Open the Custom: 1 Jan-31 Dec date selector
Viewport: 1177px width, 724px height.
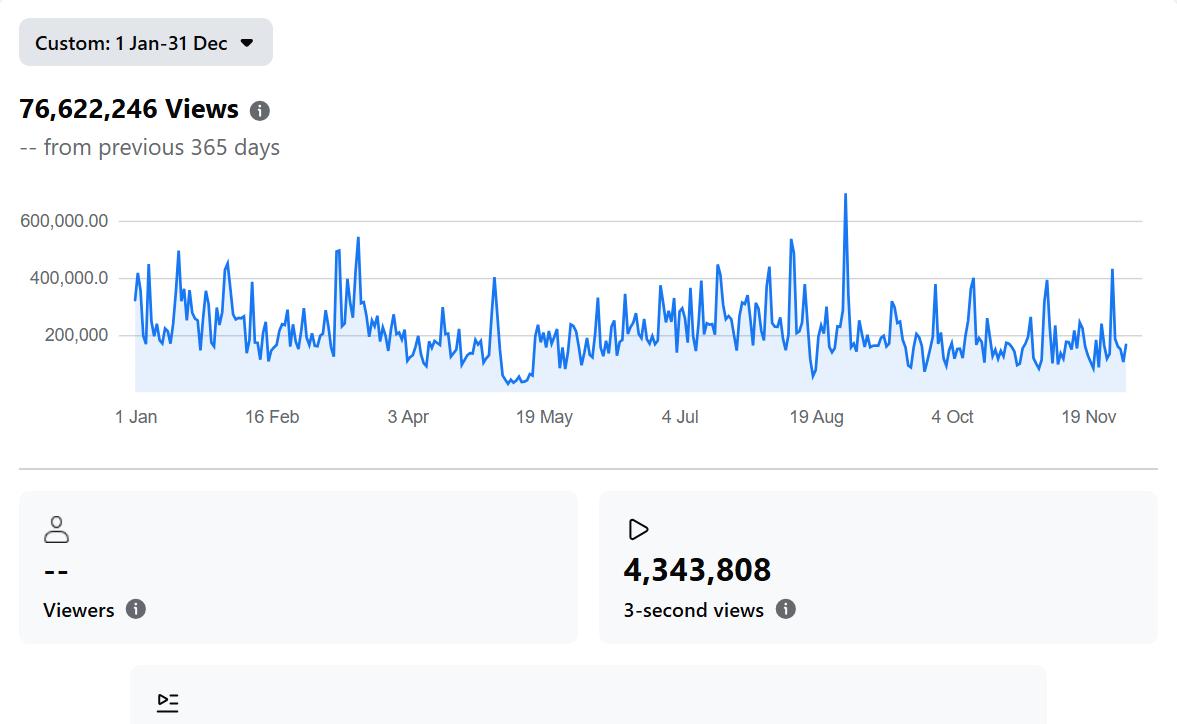pos(145,43)
